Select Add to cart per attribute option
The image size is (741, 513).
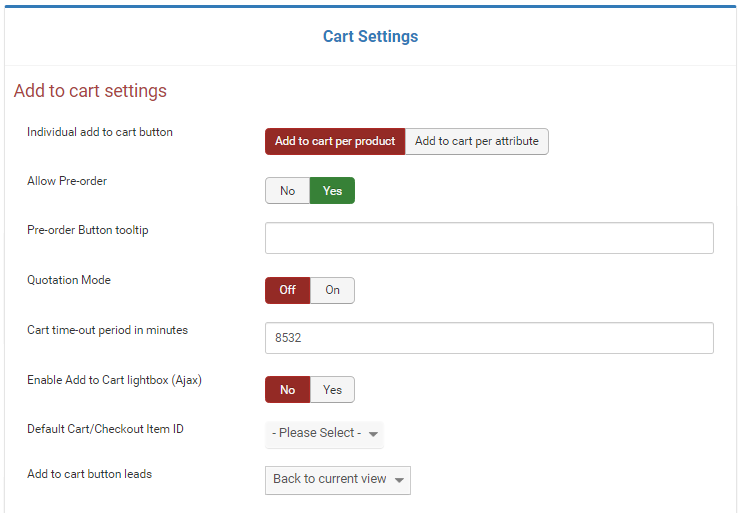(x=477, y=141)
